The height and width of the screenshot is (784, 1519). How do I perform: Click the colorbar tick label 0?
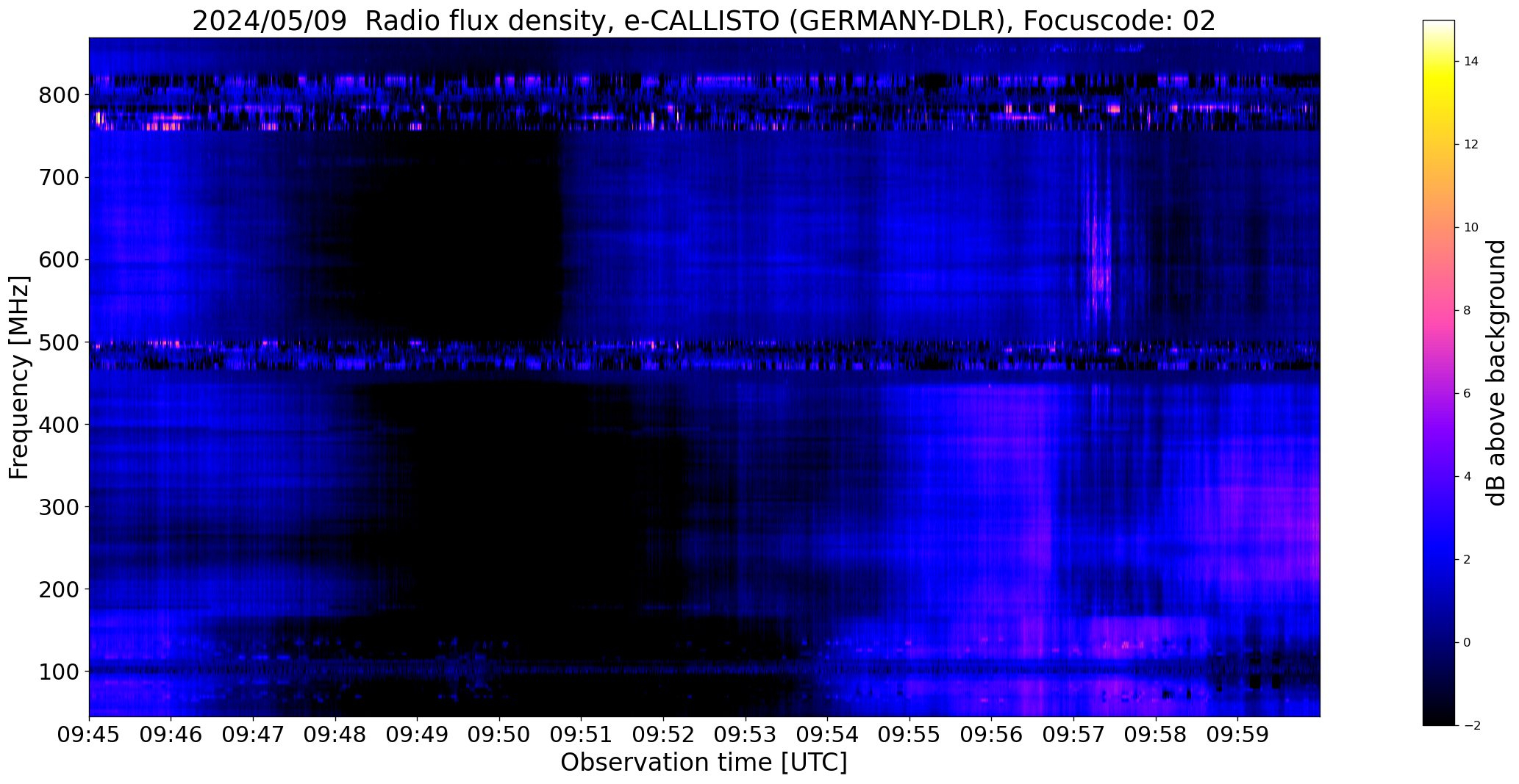pos(1468,643)
